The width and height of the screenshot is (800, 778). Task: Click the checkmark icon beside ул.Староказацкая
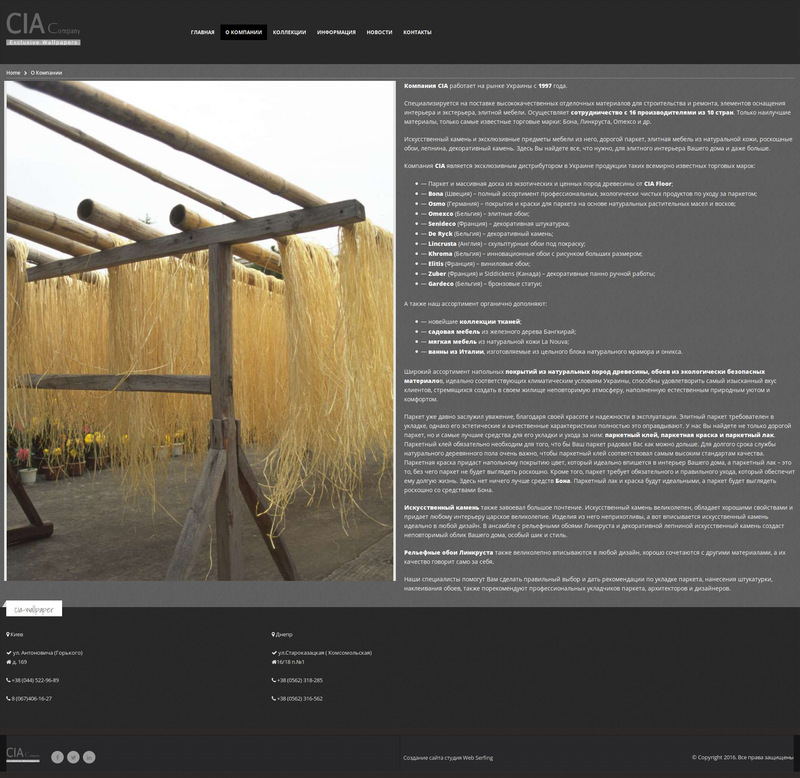274,653
